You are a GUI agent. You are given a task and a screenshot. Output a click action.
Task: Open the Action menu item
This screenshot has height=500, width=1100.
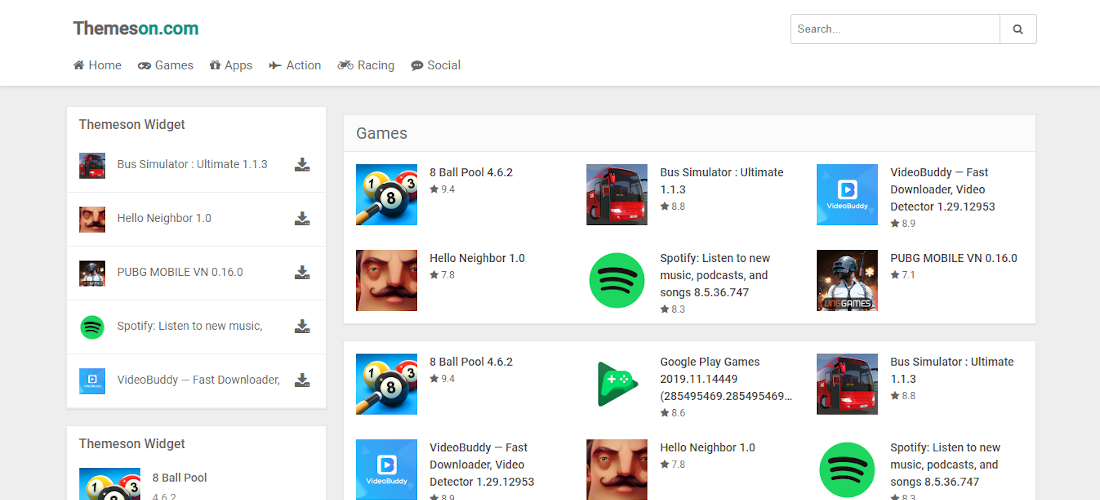coord(295,65)
